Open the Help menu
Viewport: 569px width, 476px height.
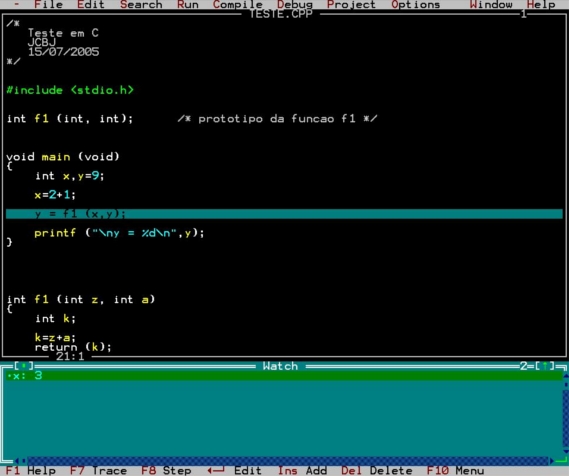541,4
